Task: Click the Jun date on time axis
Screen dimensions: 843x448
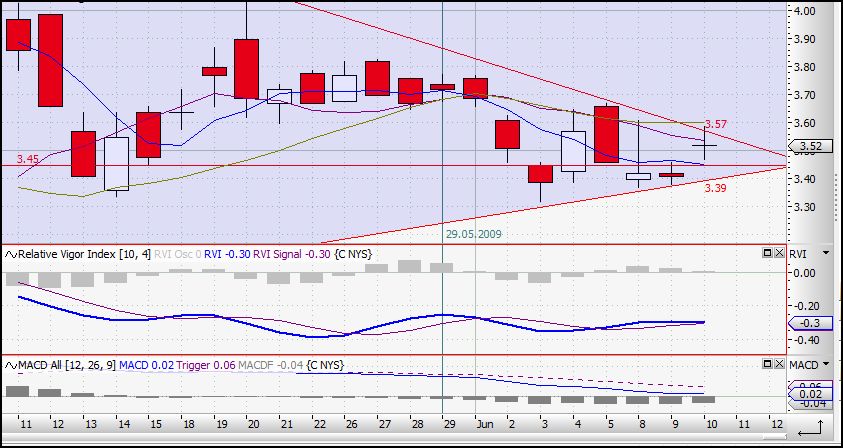Action: (484, 424)
